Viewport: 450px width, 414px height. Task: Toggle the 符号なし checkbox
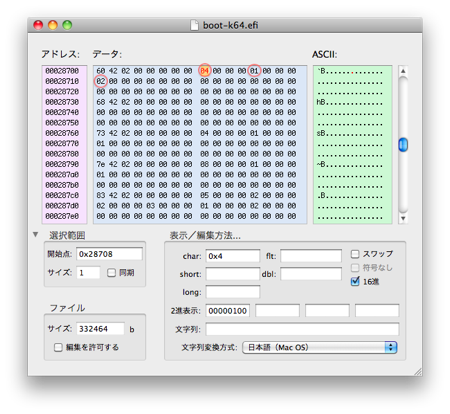coord(355,268)
